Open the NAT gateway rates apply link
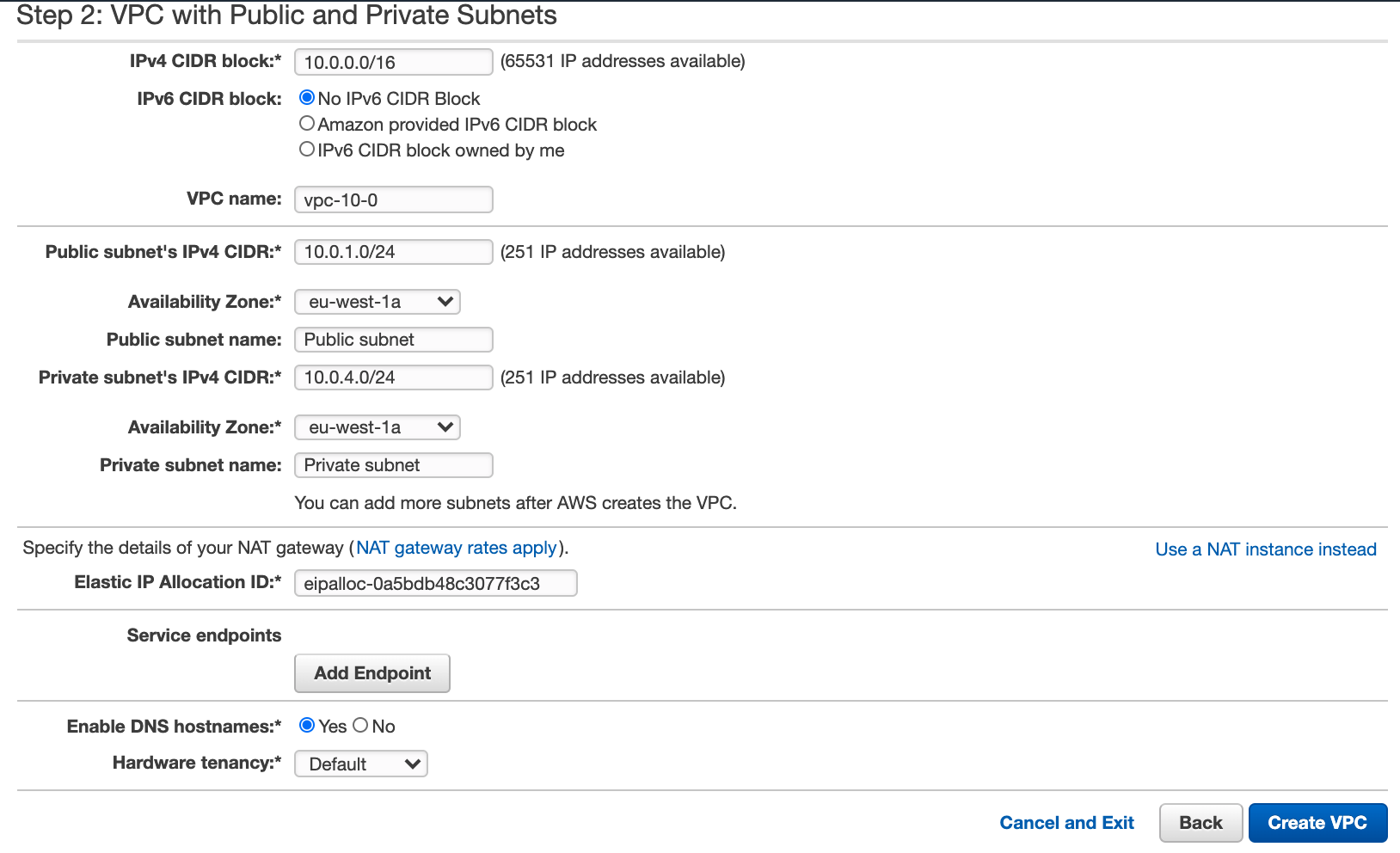1400x853 pixels. pyautogui.click(x=457, y=548)
